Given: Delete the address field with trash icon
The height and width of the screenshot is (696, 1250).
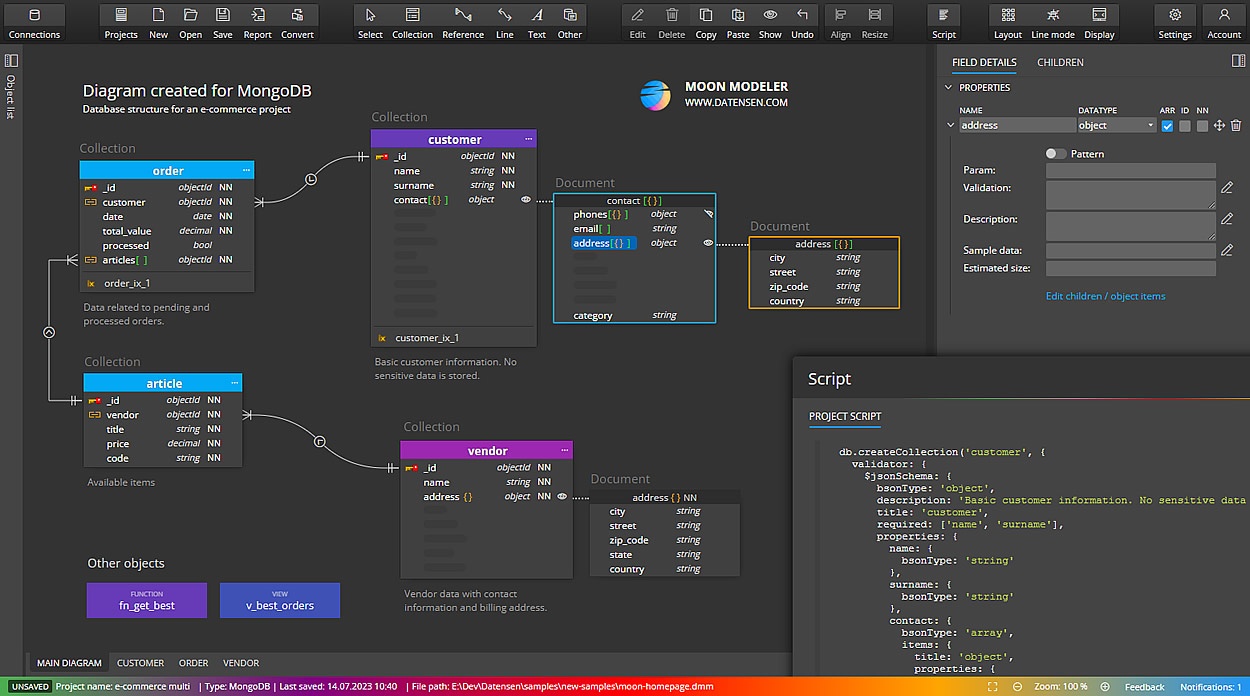Looking at the screenshot, I should 1236,126.
